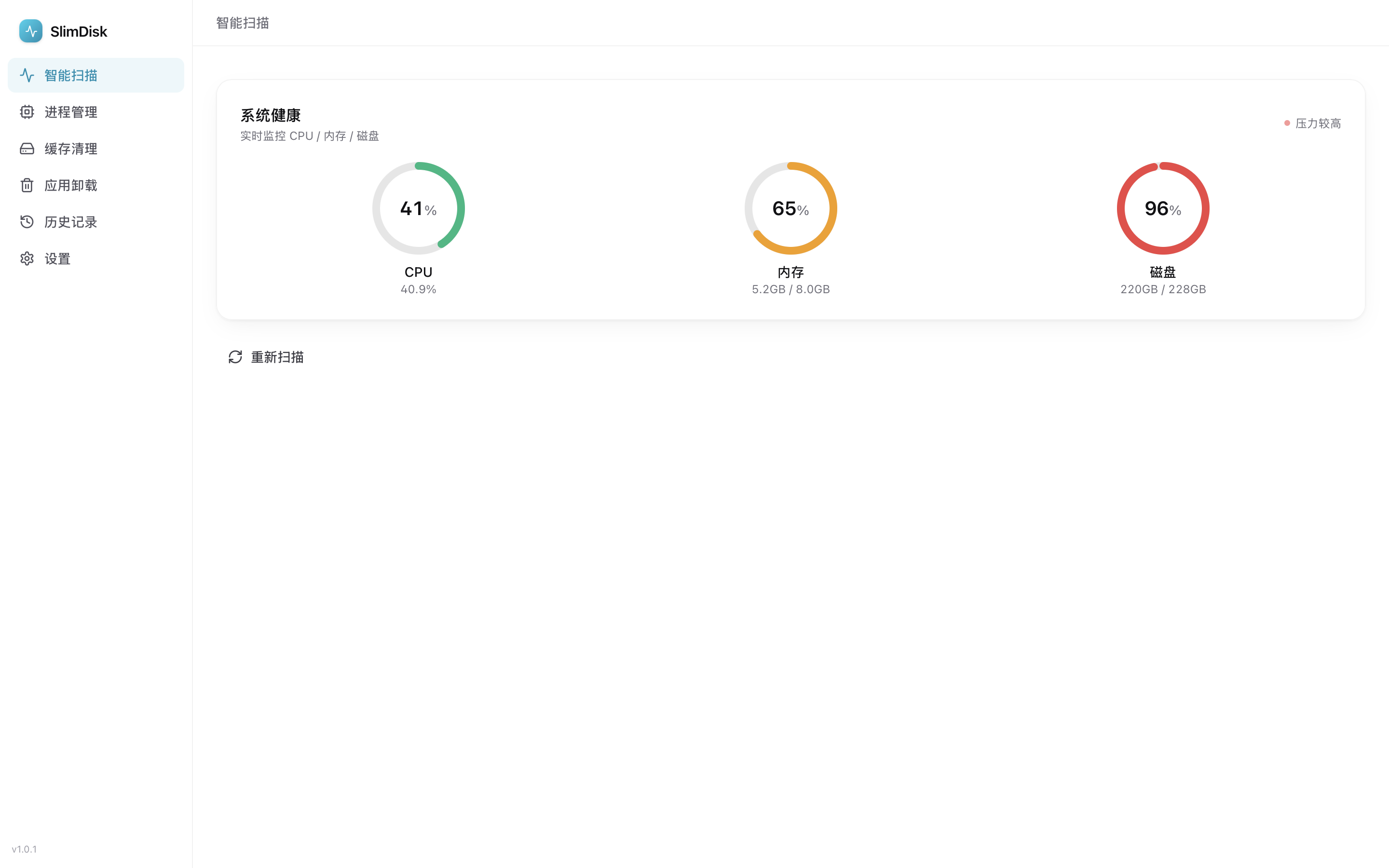Click the 应用卸载 trash icon

(27, 186)
